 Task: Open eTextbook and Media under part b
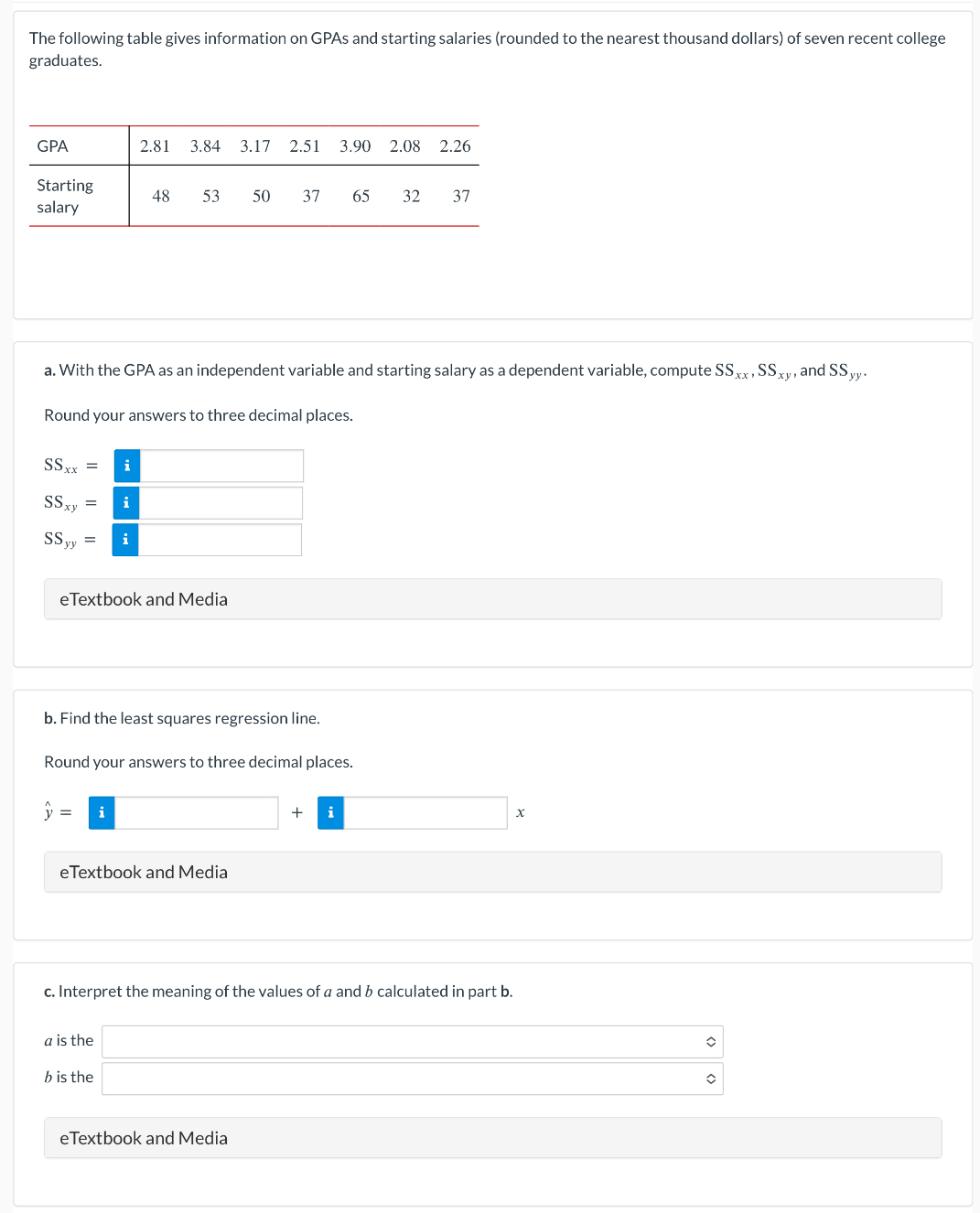click(143, 872)
